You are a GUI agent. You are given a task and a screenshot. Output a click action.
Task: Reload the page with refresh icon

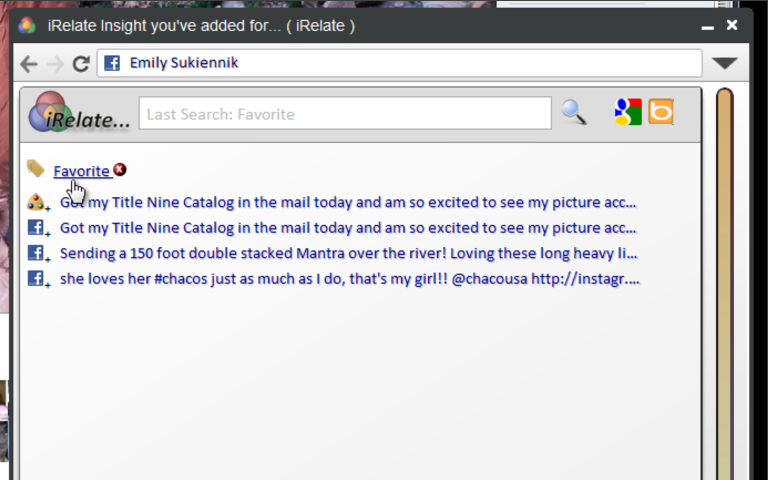81,64
